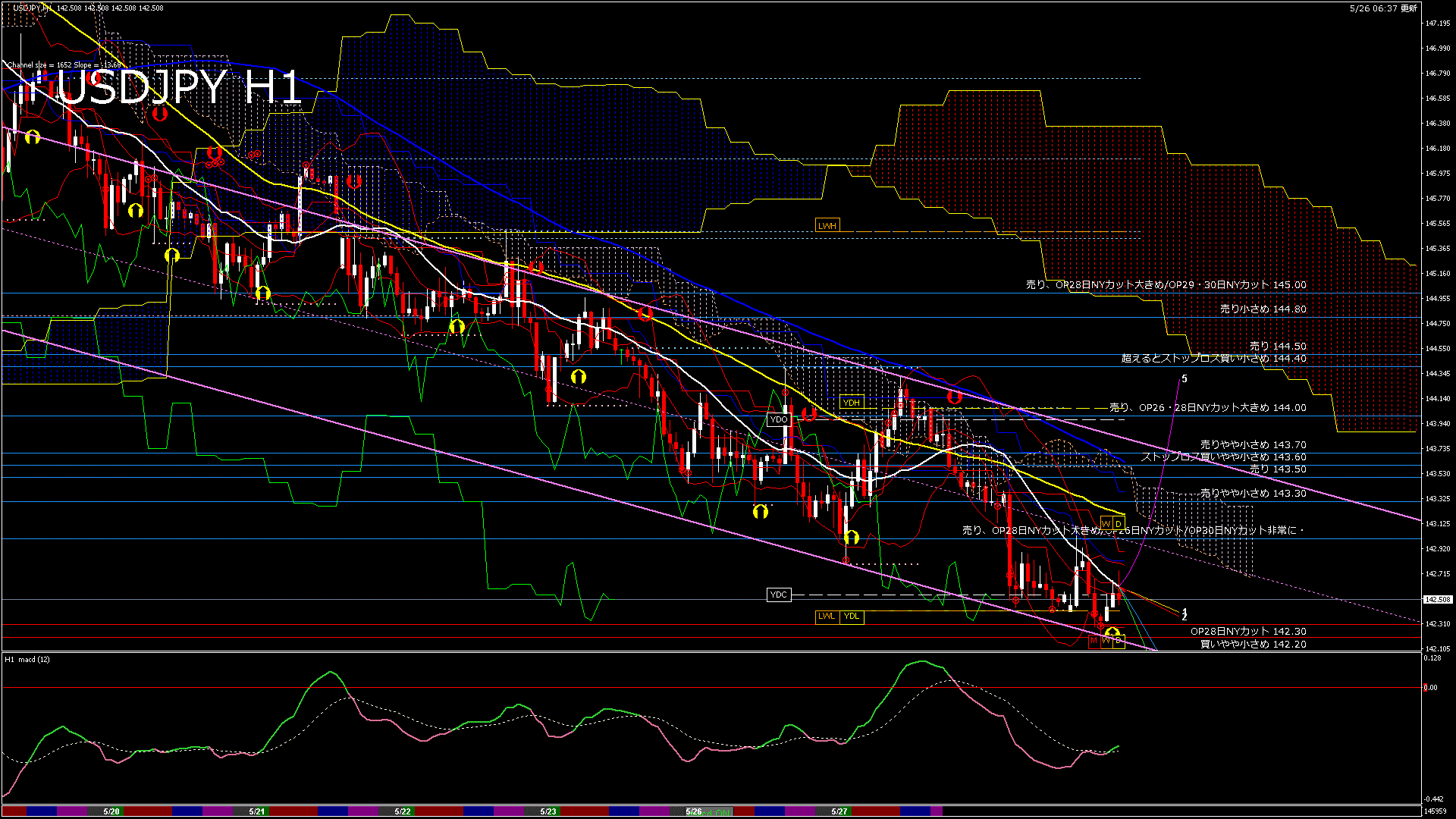The image size is (1456, 819).
Task: Click the 売り 144.50 order label
Action: pyautogui.click(x=1278, y=346)
